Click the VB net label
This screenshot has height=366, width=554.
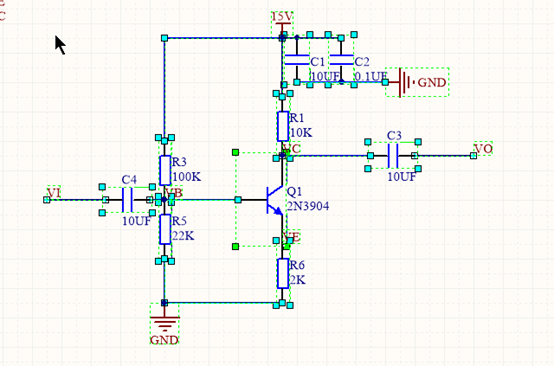click(175, 193)
